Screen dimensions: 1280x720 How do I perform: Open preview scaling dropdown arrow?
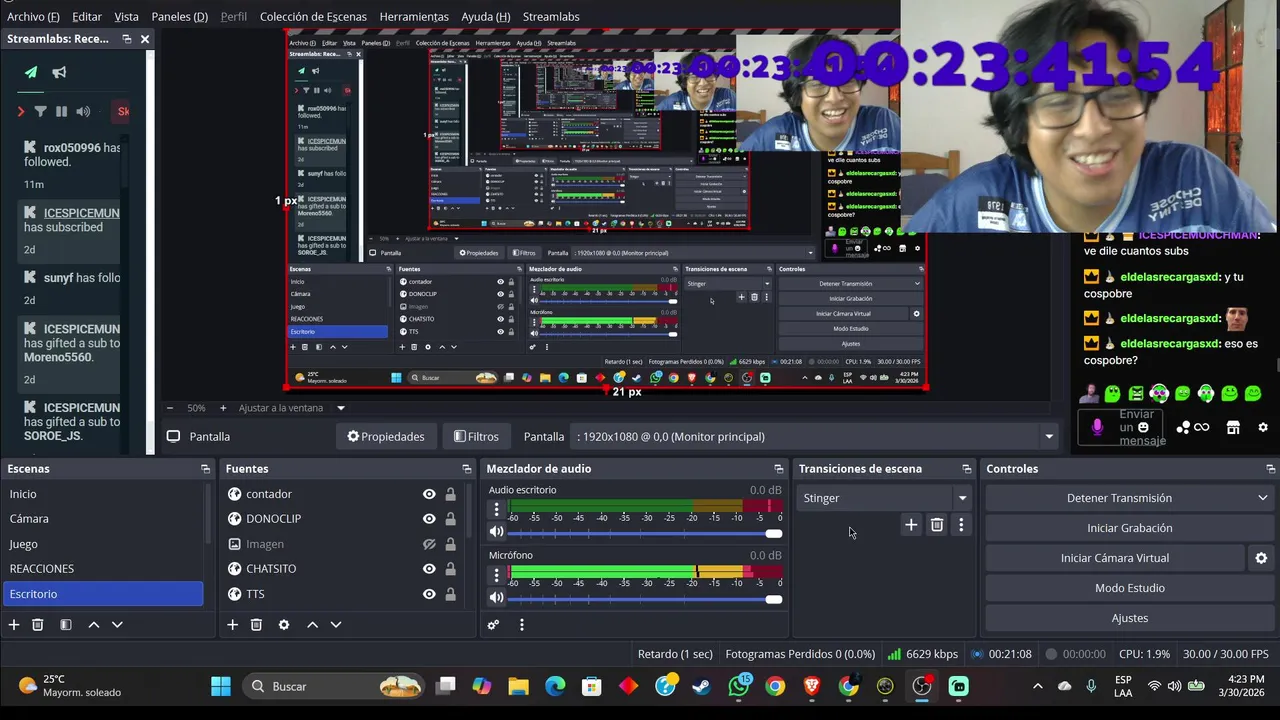click(x=340, y=408)
